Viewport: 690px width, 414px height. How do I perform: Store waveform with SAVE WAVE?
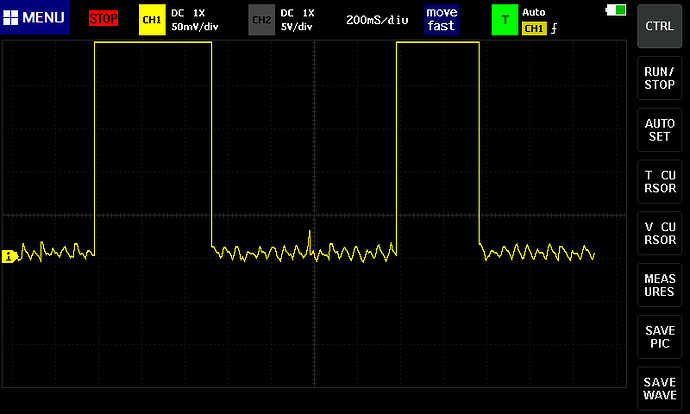[x=659, y=388]
